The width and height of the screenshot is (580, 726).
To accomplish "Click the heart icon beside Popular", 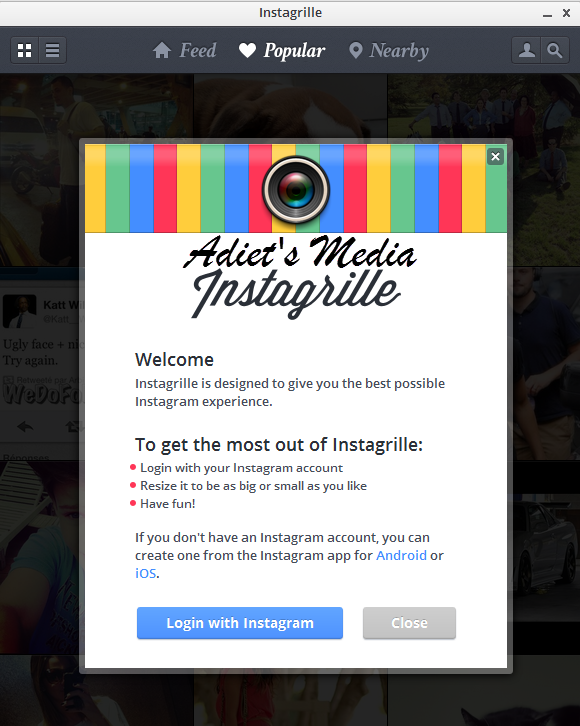I will (x=247, y=50).
